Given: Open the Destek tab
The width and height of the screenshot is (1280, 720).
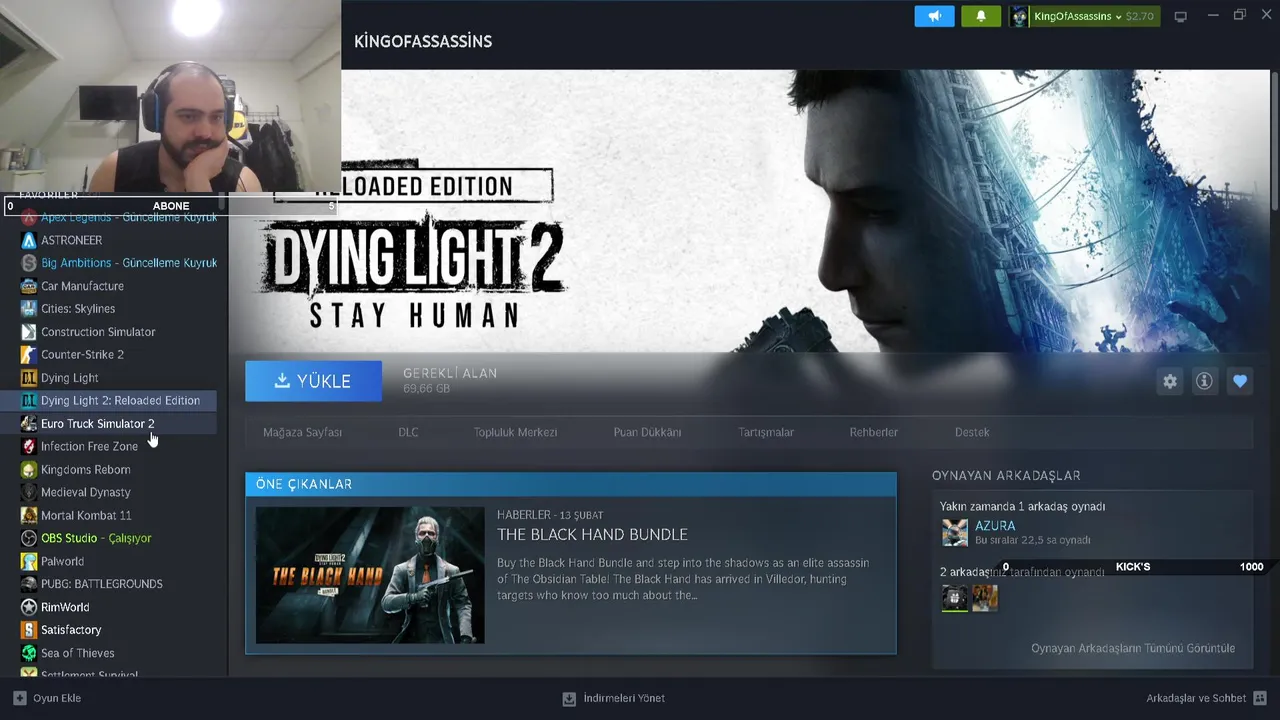Looking at the screenshot, I should tap(972, 432).
